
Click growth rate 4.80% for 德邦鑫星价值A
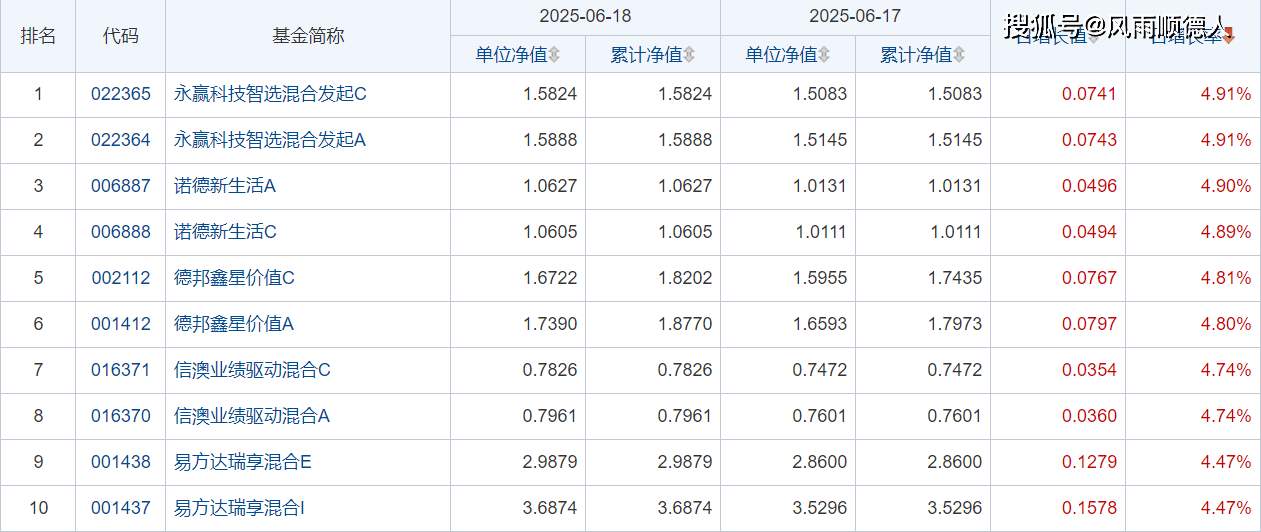[1226, 324]
